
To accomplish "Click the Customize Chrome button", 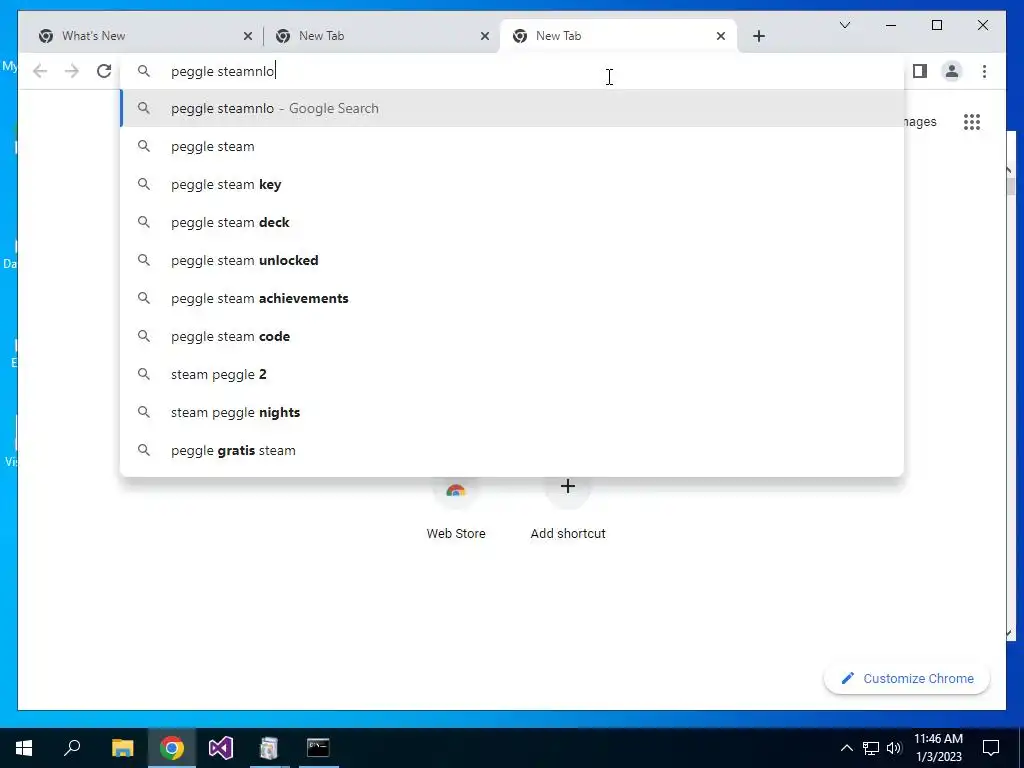I will click(907, 679).
